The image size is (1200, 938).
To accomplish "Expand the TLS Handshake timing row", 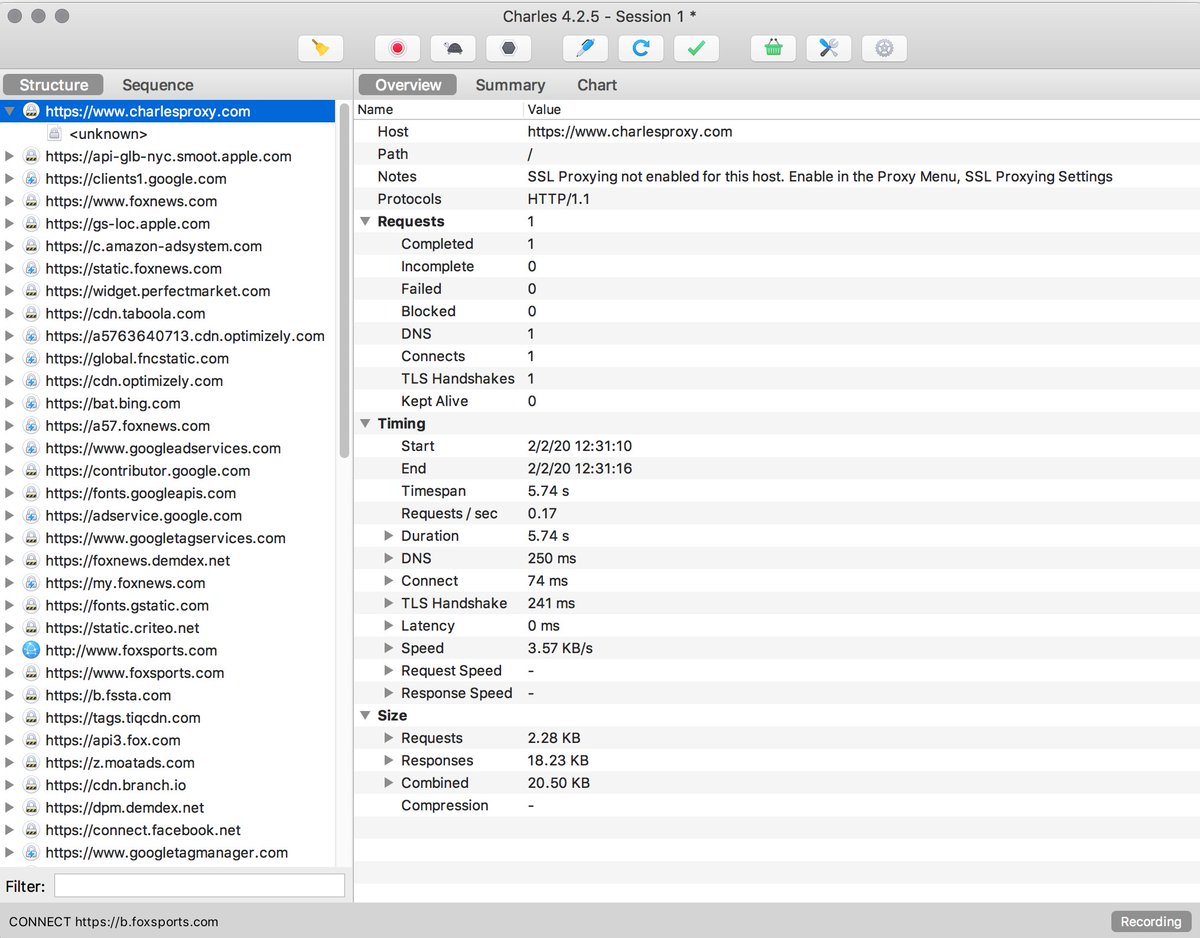I will [x=390, y=603].
